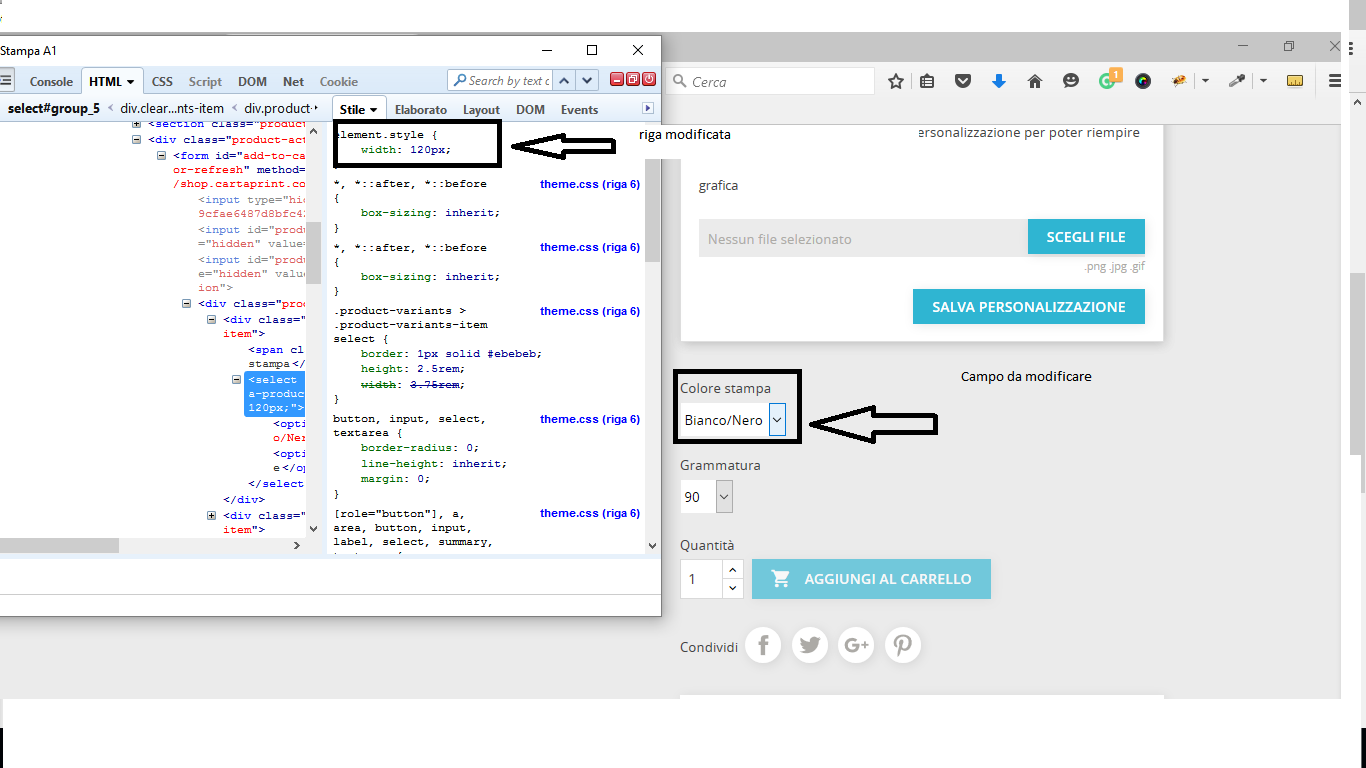Click the Twitter share icon

tap(810, 645)
